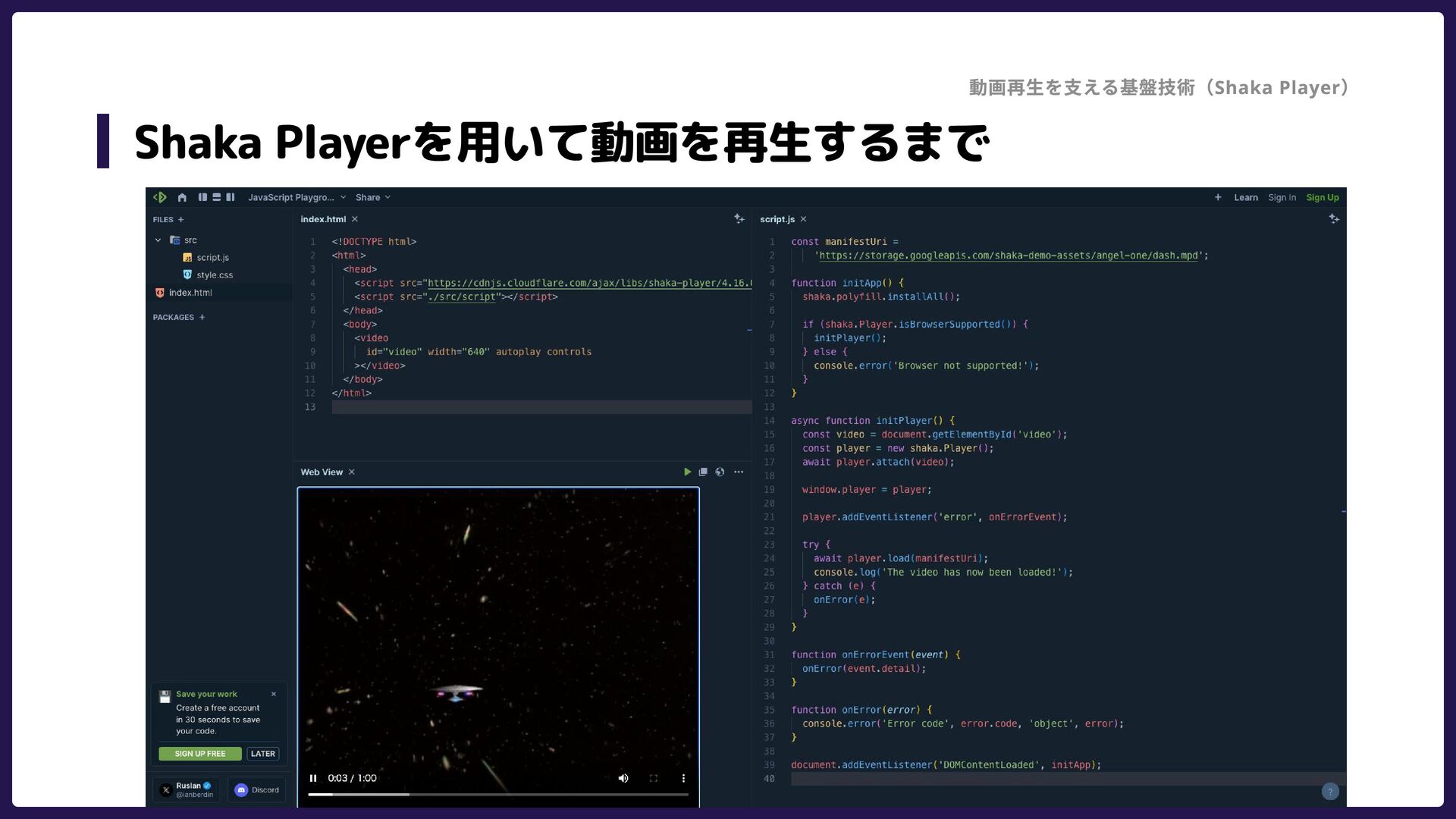Mute the video with speaker icon
This screenshot has width=1456, height=819.
[x=623, y=778]
